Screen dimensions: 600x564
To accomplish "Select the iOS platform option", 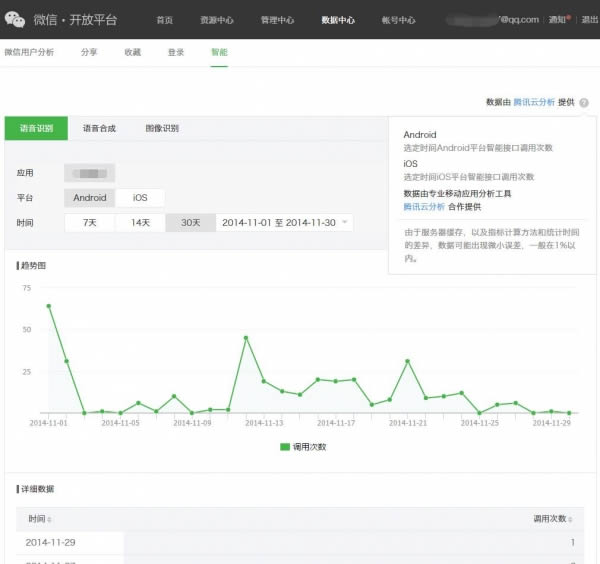I will point(140,198).
